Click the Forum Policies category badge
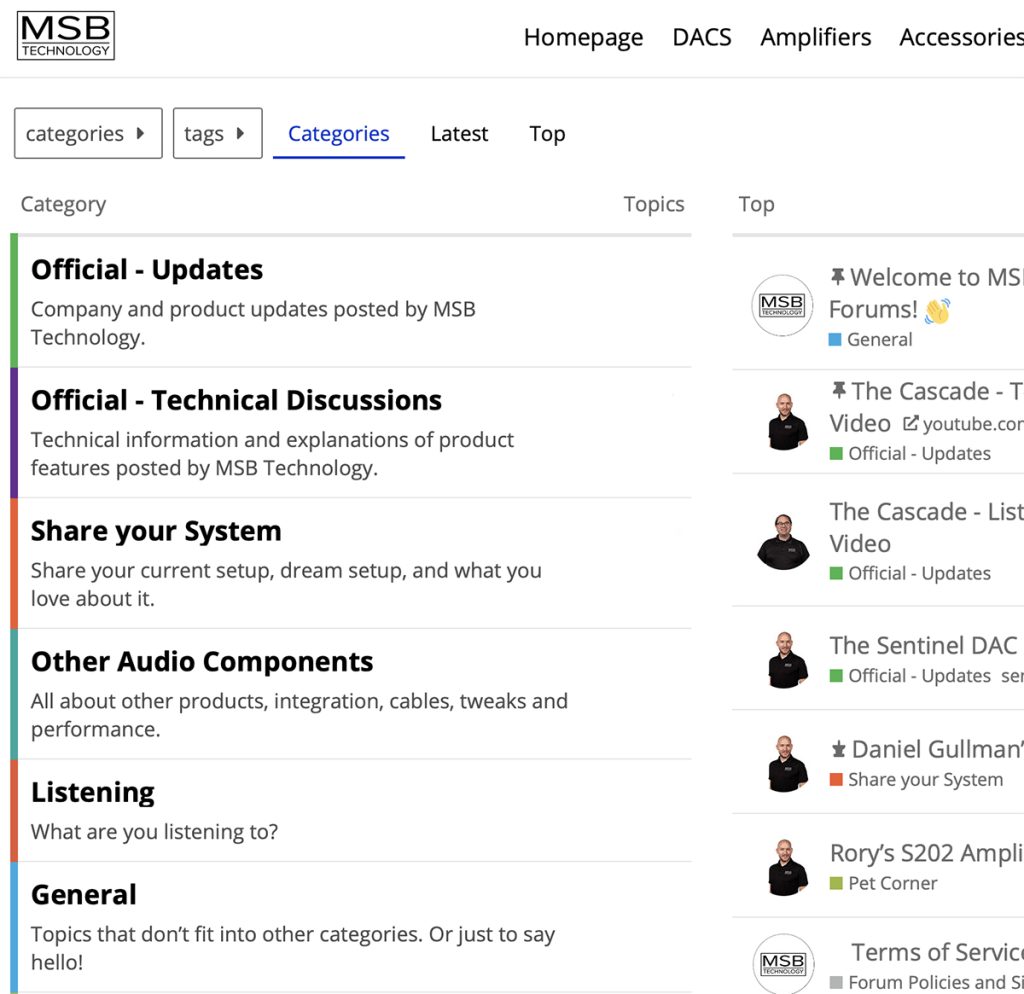 (x=927, y=982)
